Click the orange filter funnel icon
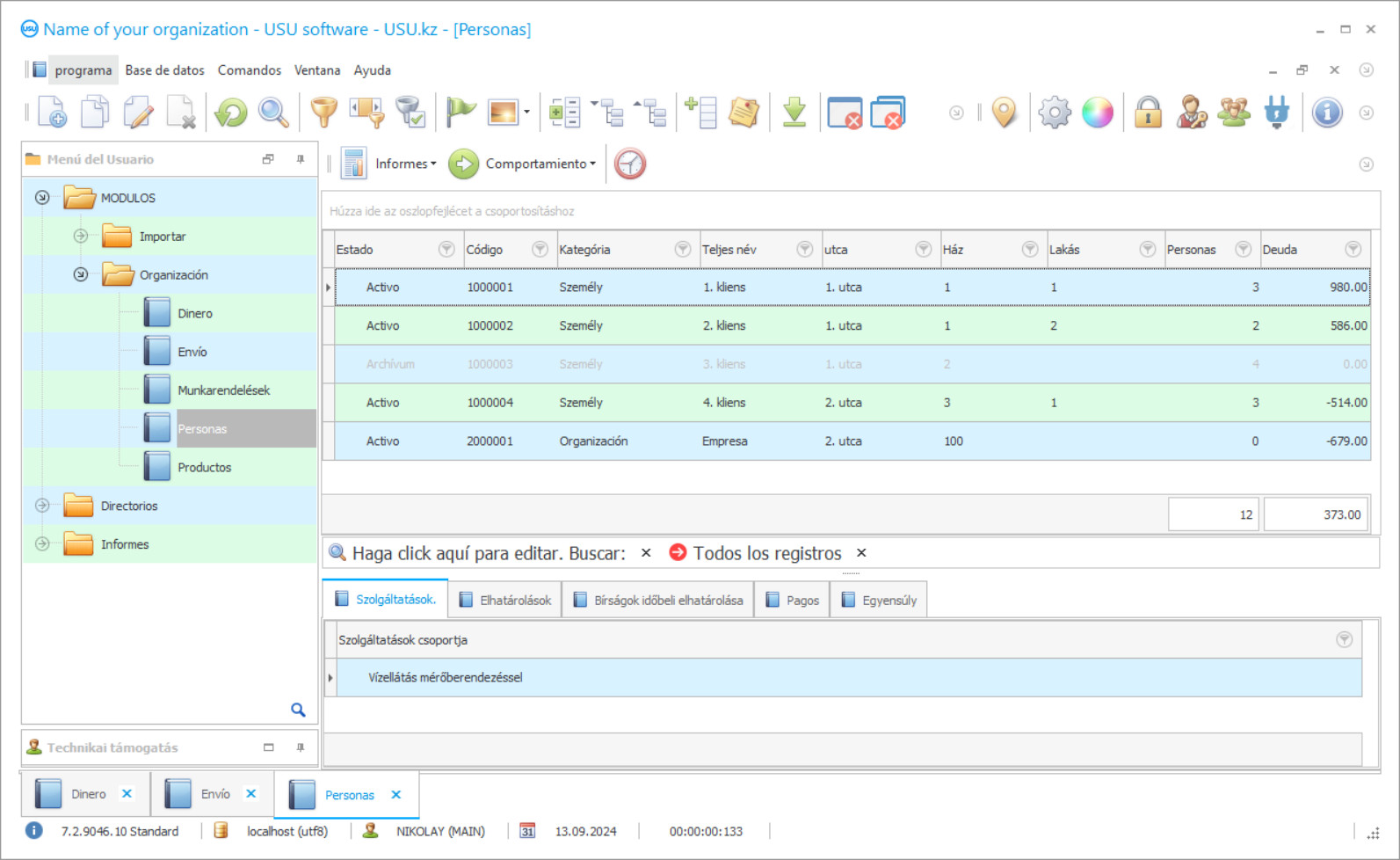 point(323,113)
